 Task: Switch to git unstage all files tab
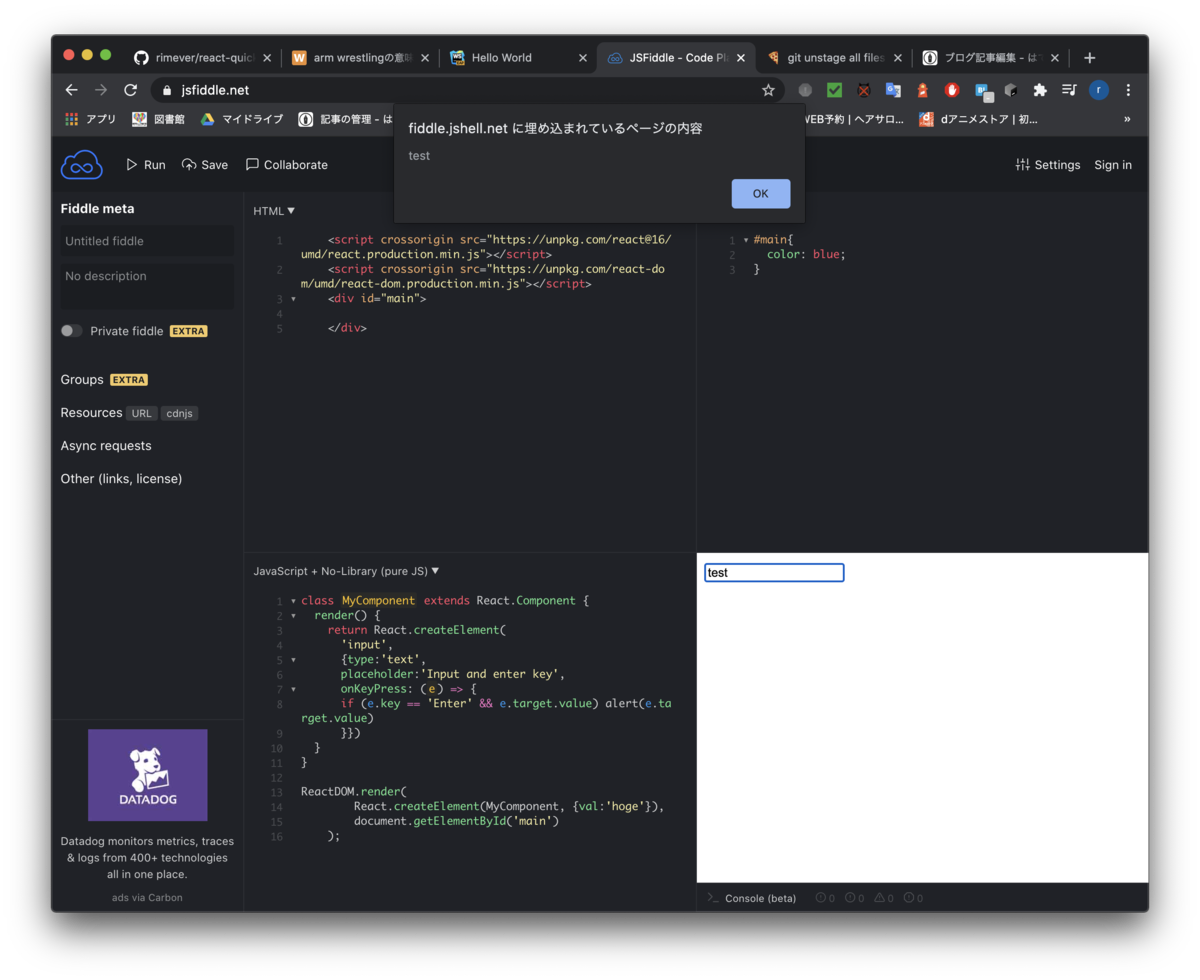tap(834, 58)
